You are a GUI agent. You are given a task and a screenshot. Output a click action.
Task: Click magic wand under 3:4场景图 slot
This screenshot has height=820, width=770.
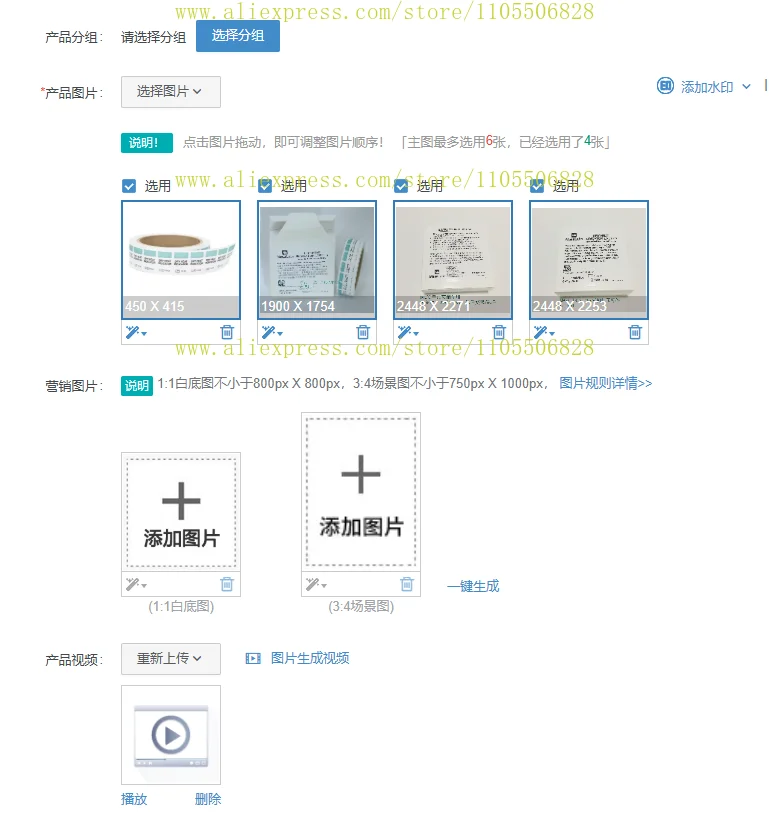pyautogui.click(x=316, y=584)
